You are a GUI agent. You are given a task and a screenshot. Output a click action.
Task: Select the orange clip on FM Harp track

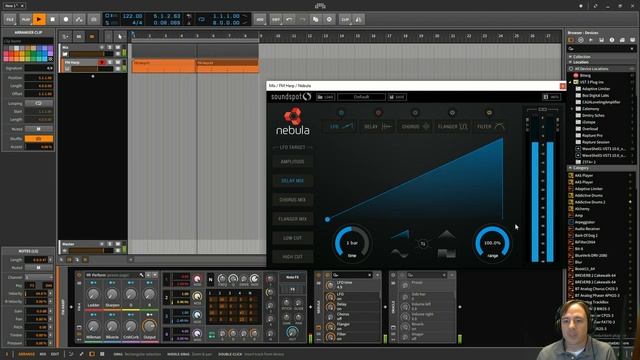(x=163, y=66)
